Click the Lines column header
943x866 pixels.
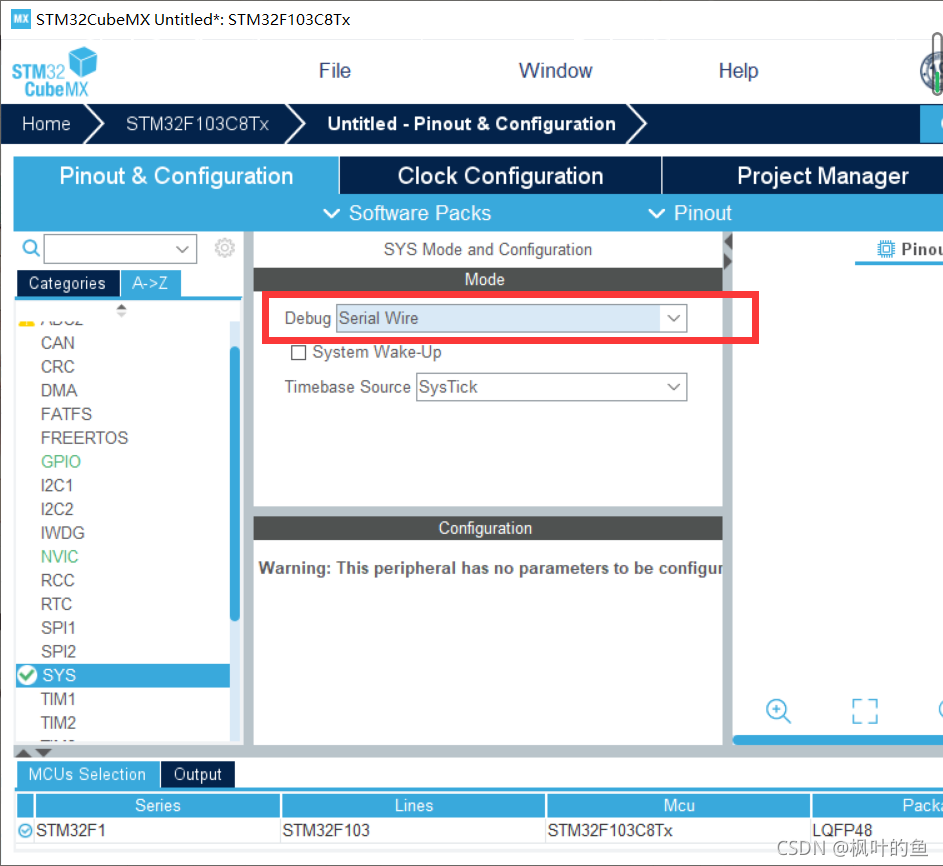tap(414, 805)
